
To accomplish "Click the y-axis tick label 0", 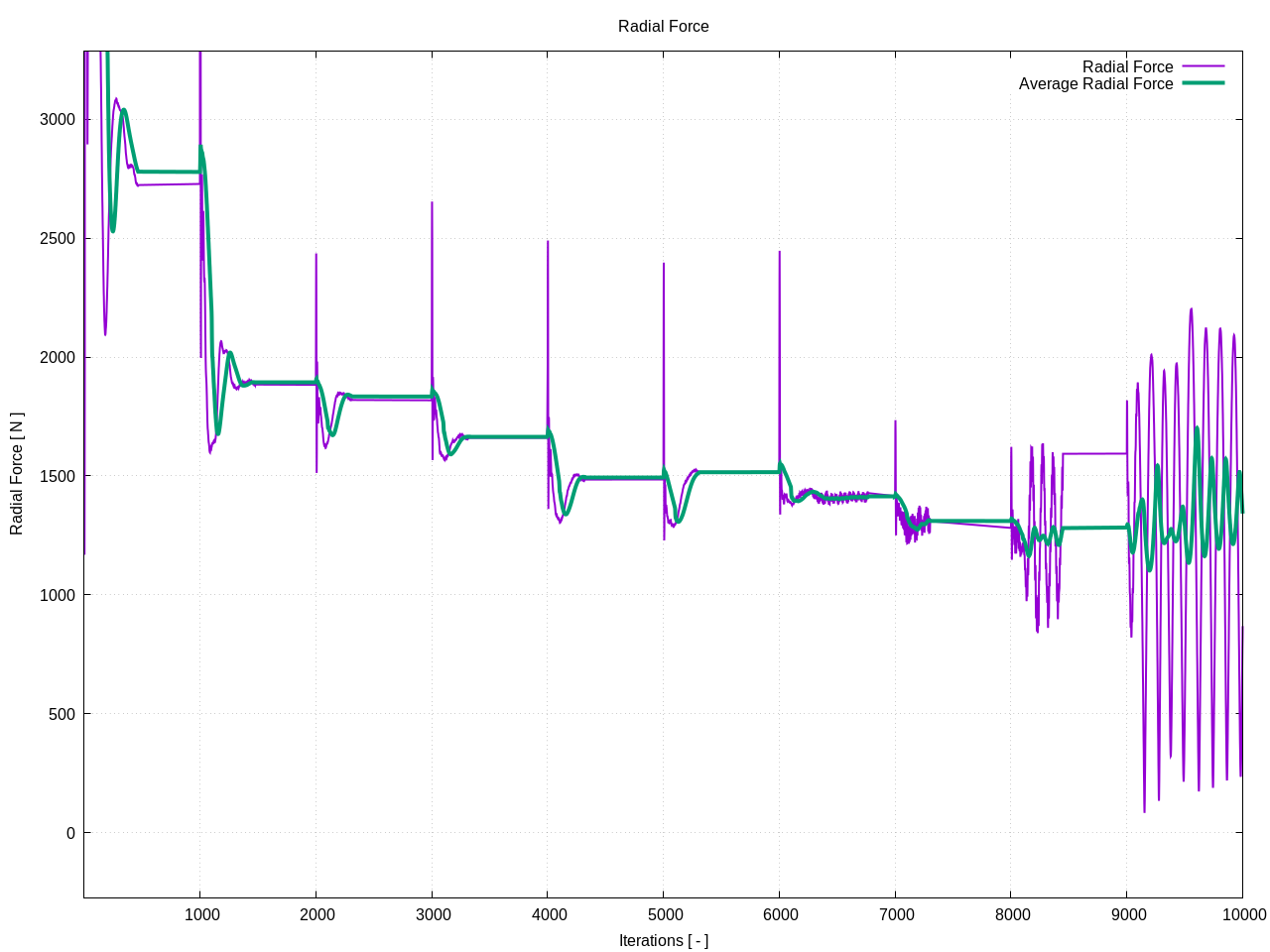I will pos(70,833).
